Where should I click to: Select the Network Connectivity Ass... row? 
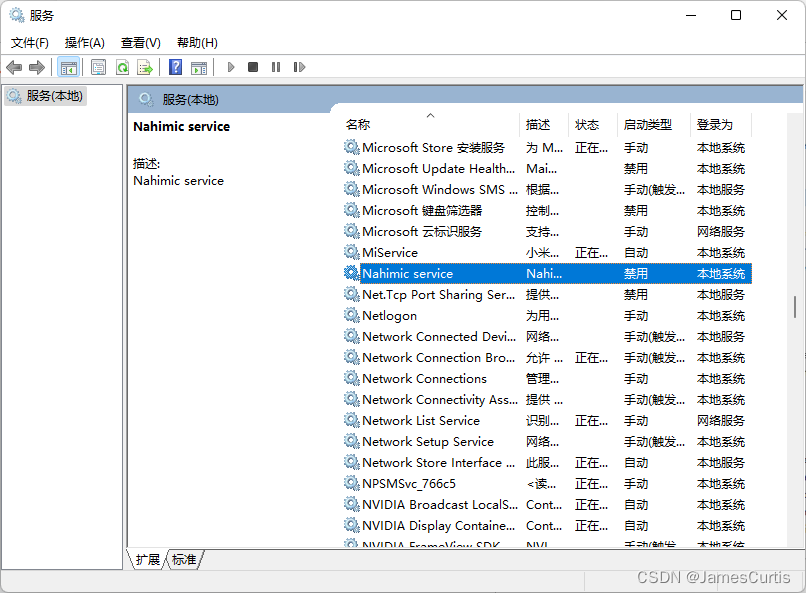[547, 400]
